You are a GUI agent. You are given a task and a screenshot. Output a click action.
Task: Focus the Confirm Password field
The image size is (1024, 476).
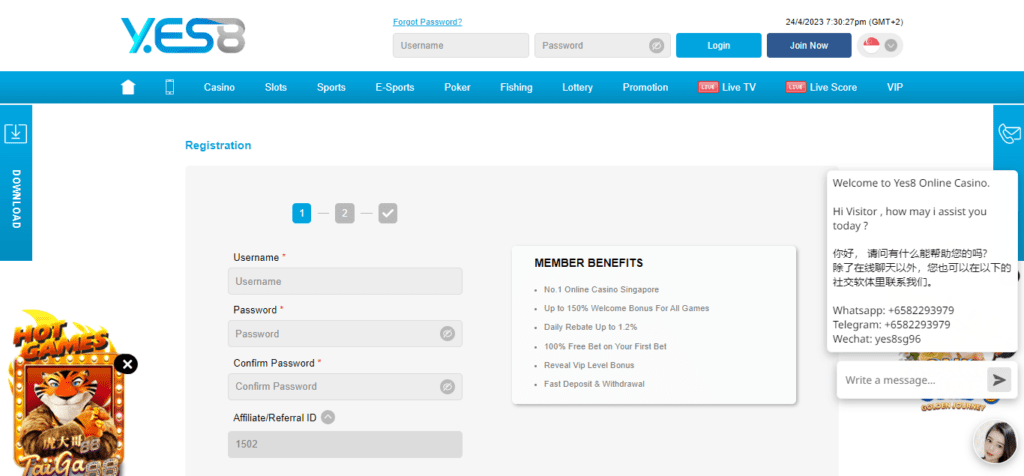[345, 387]
